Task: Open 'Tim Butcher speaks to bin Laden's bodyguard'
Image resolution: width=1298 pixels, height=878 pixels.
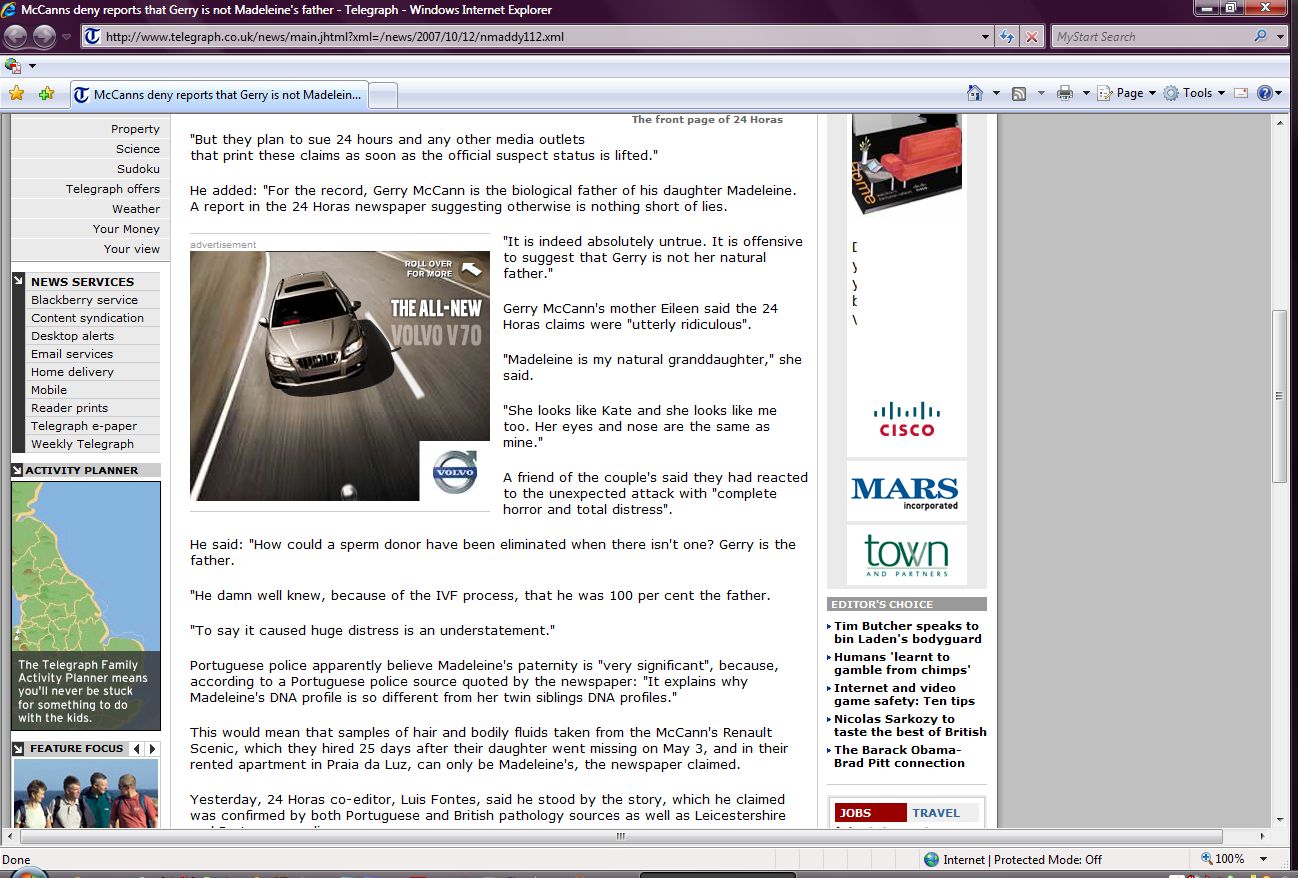Action: [x=907, y=632]
